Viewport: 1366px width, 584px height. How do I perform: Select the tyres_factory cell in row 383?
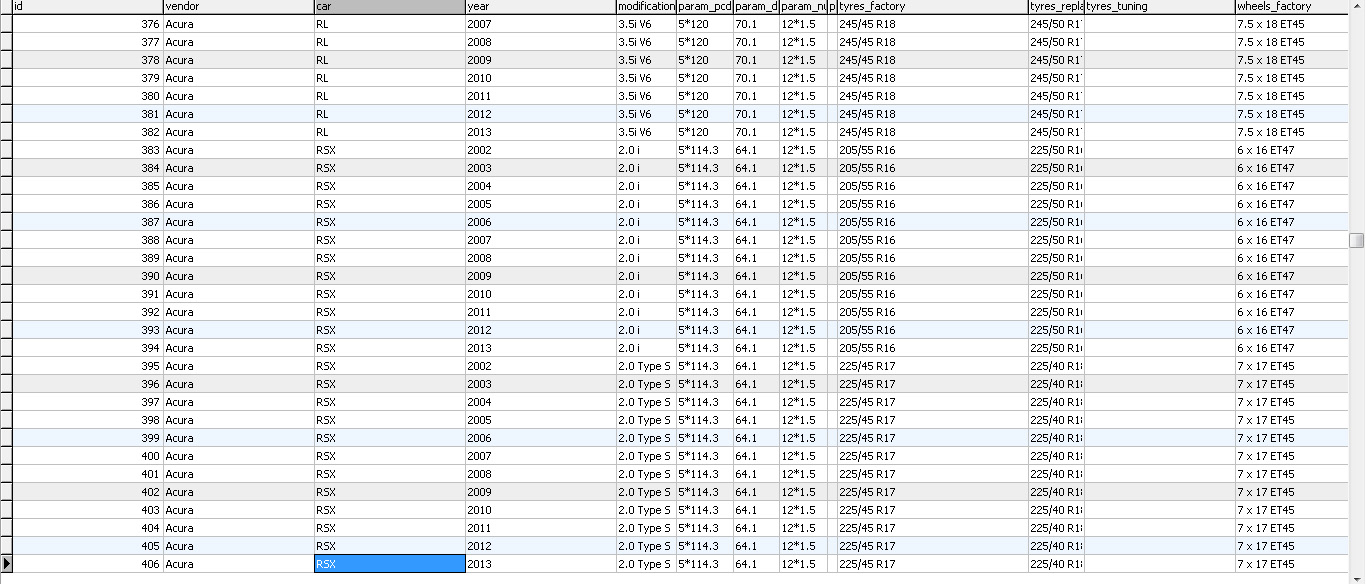click(x=932, y=150)
